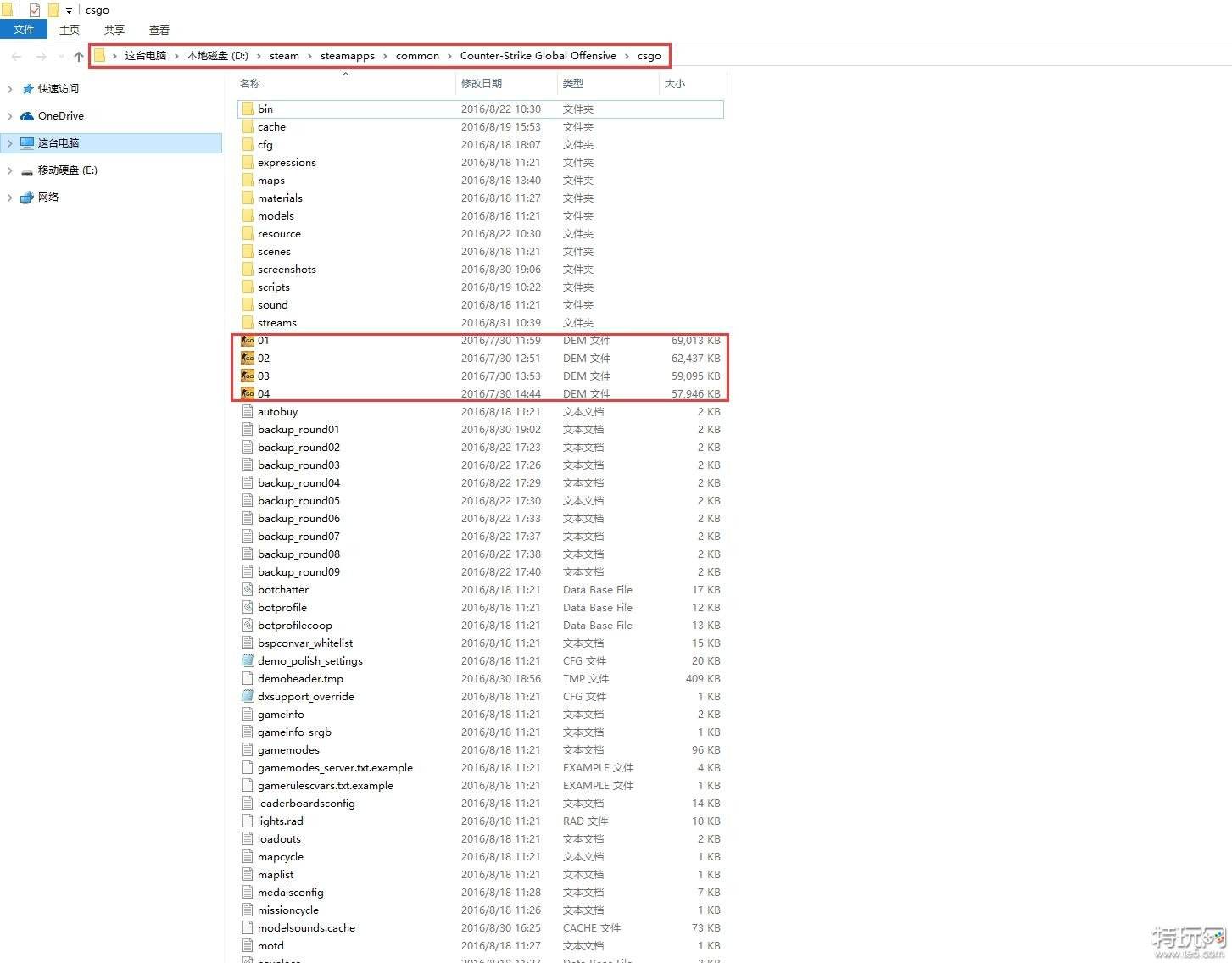The height and width of the screenshot is (963, 1232).
Task: Select the leaderboardsconfig file
Action: pyautogui.click(x=306, y=803)
